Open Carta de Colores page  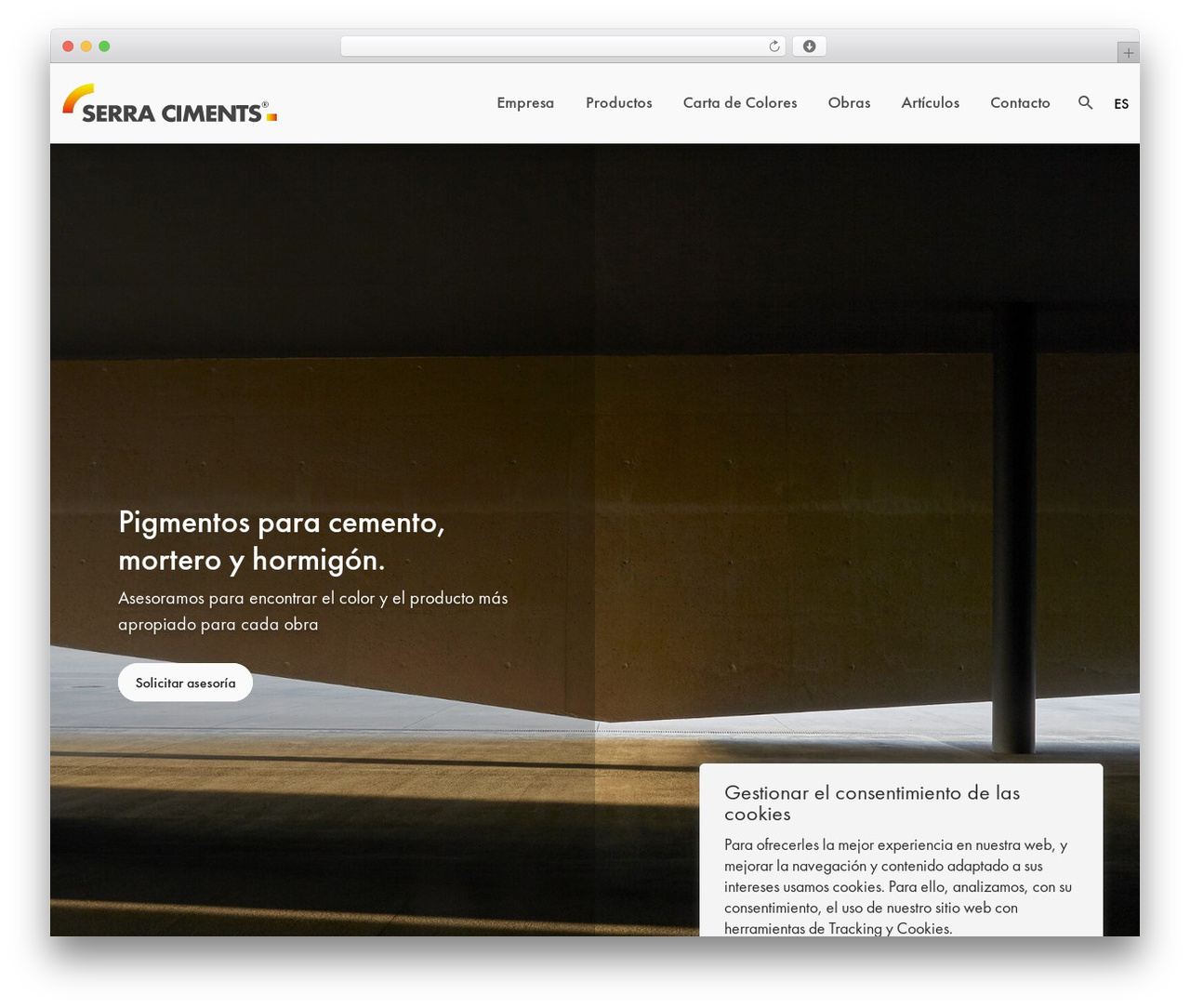click(x=740, y=103)
